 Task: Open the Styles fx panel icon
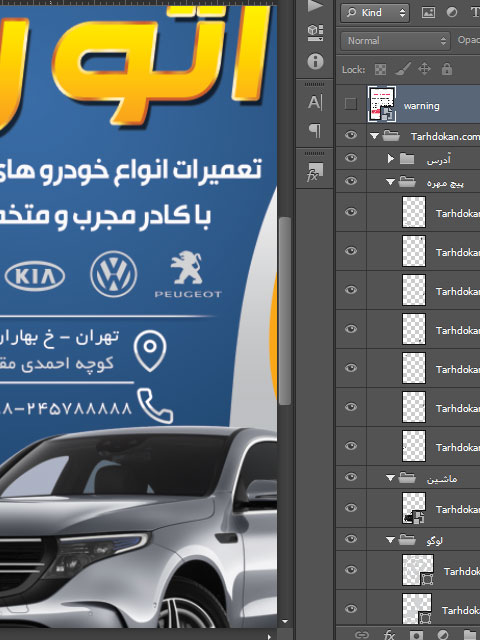pyautogui.click(x=315, y=172)
